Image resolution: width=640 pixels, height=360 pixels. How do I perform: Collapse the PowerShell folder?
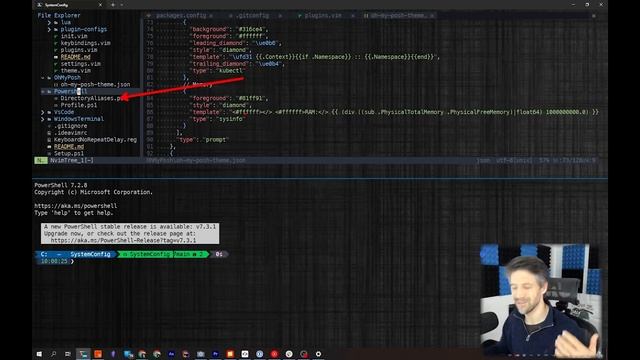42,91
